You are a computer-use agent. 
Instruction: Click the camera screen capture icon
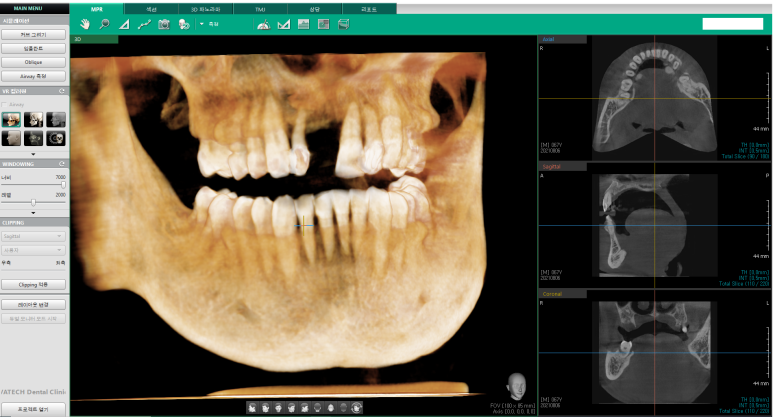point(164,23)
